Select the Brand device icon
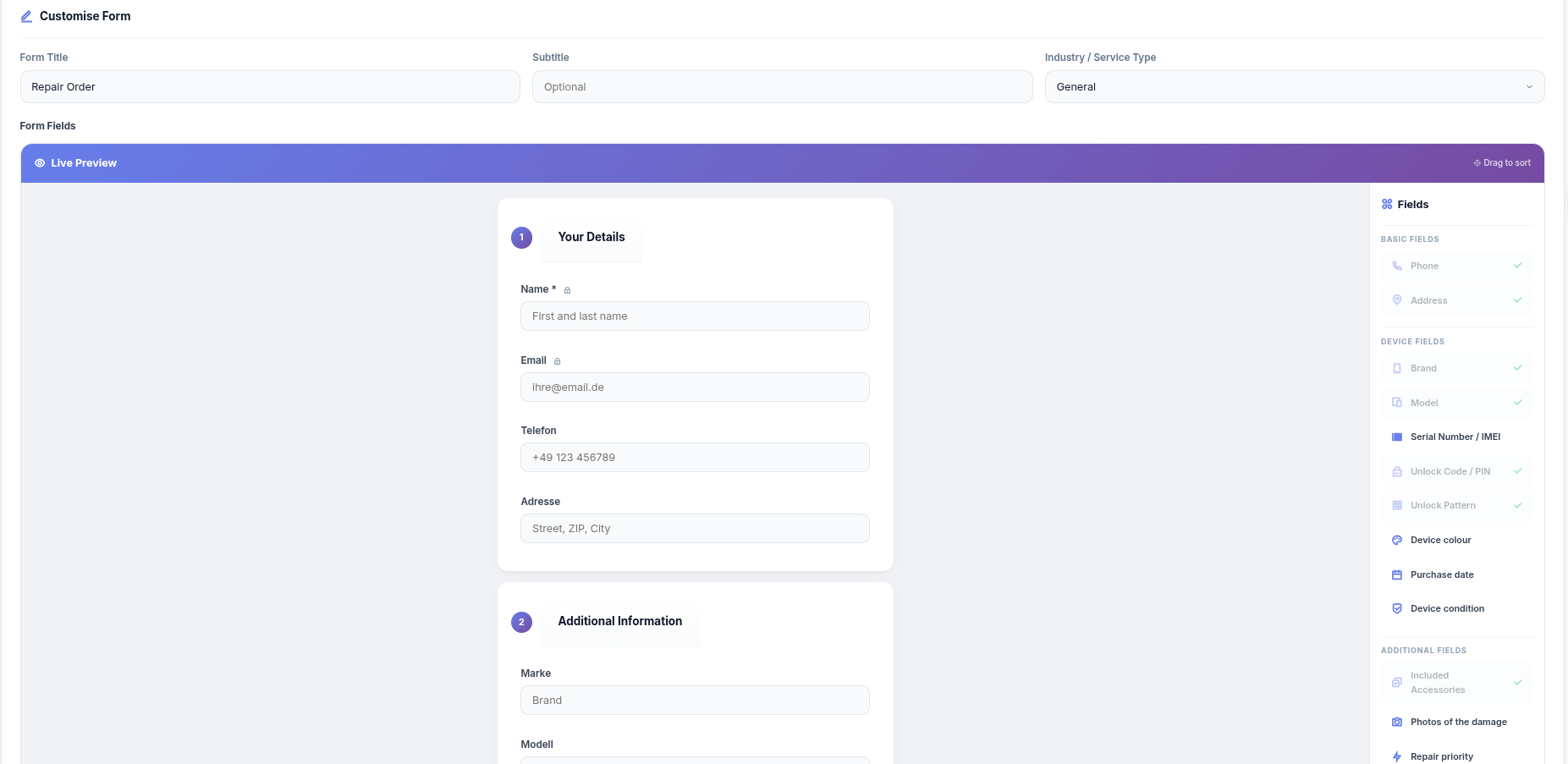This screenshot has width=1568, height=764. [1397, 368]
